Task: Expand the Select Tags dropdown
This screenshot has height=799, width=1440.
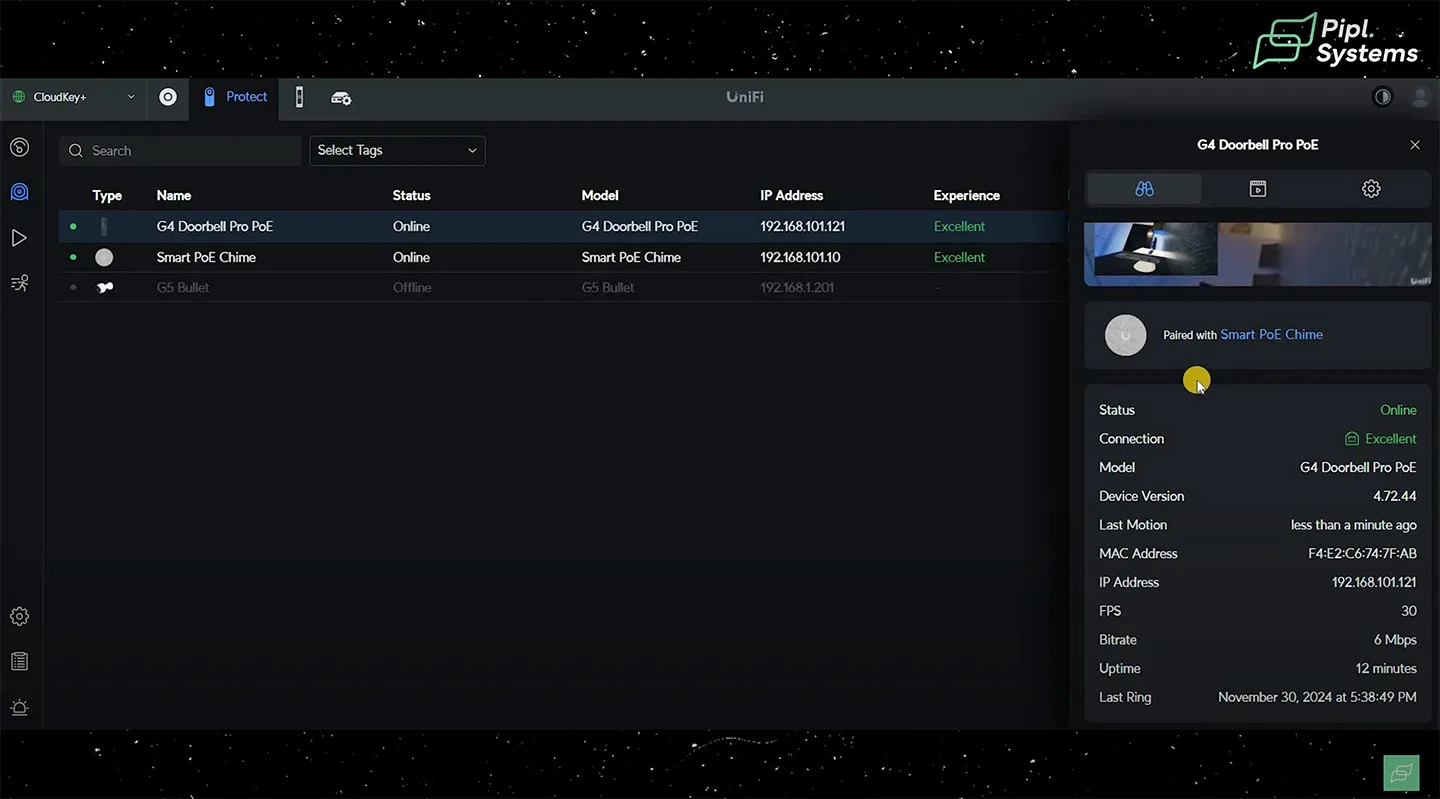Action: 397,151
